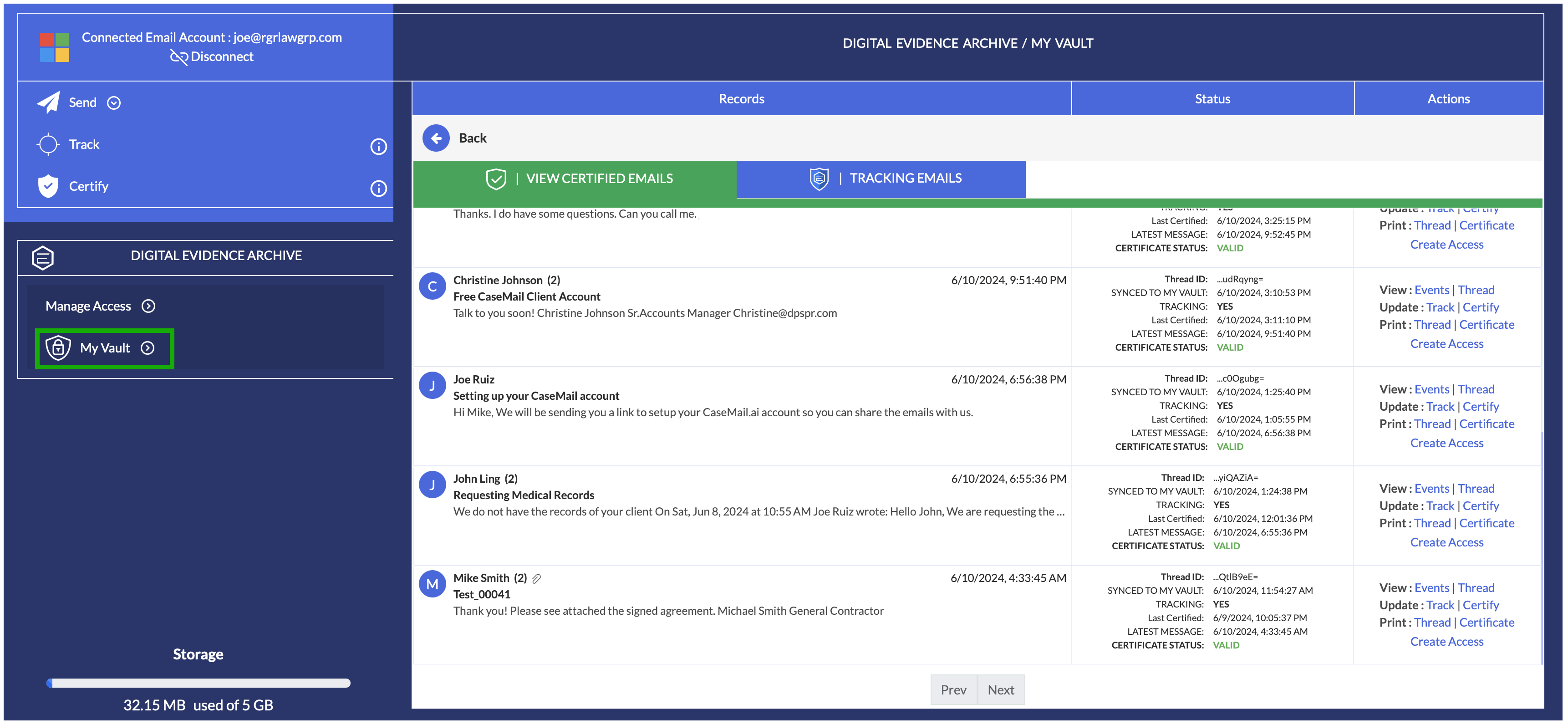Click the Status column header
1568x725 pixels.
(x=1212, y=99)
